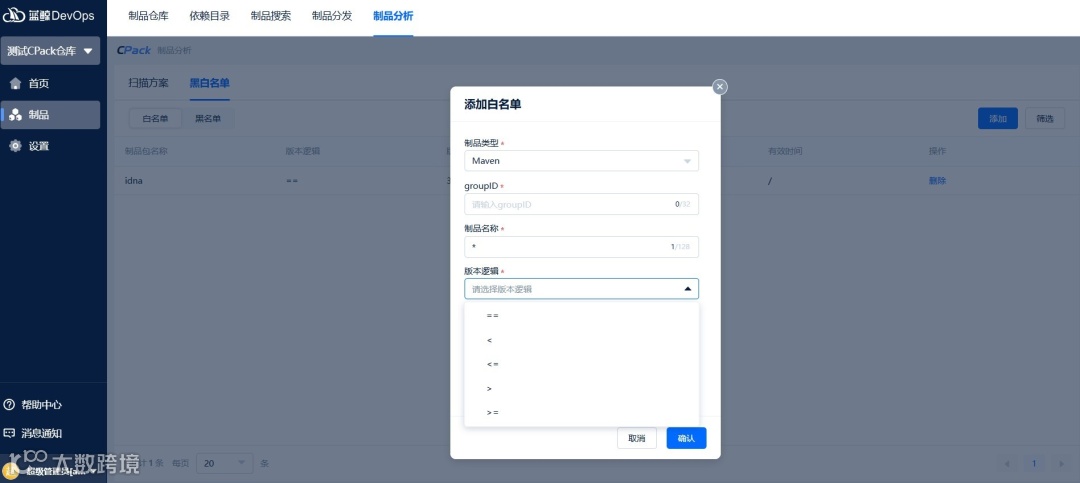Select the <= version logic option
The height and width of the screenshot is (483, 1080).
click(x=581, y=364)
